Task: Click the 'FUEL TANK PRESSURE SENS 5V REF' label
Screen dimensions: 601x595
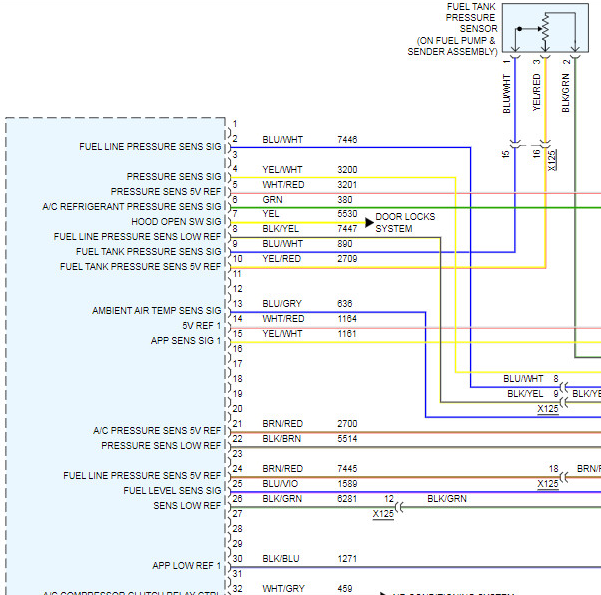Action: pyautogui.click(x=141, y=266)
